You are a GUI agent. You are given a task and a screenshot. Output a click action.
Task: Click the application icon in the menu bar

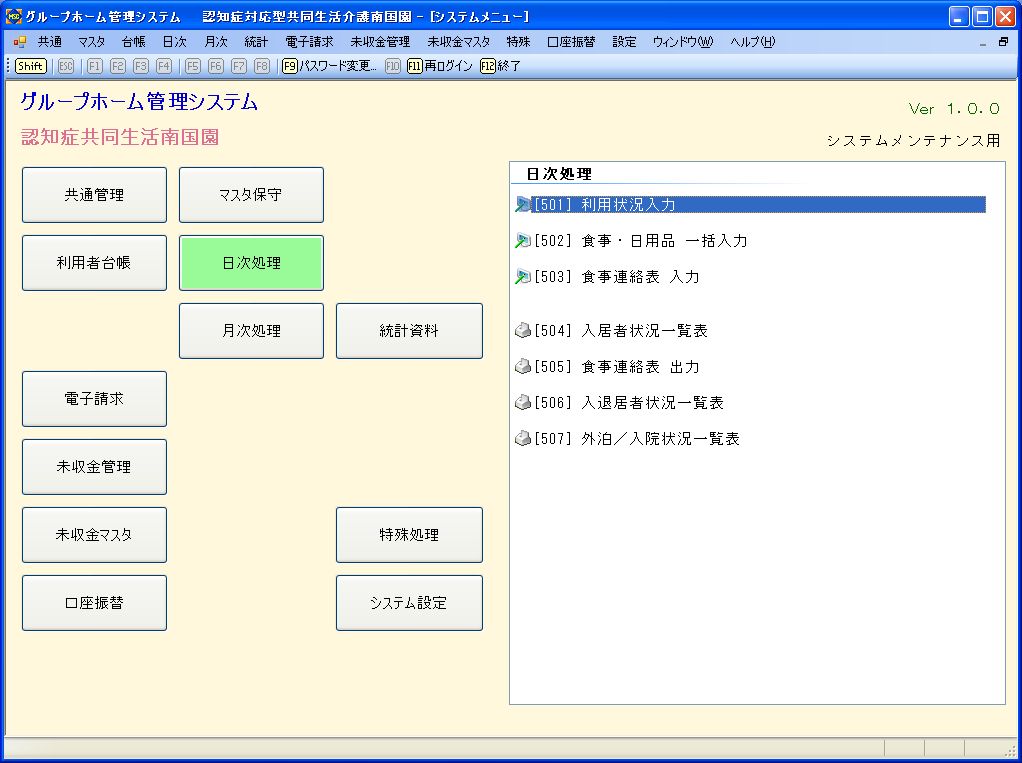coord(20,42)
